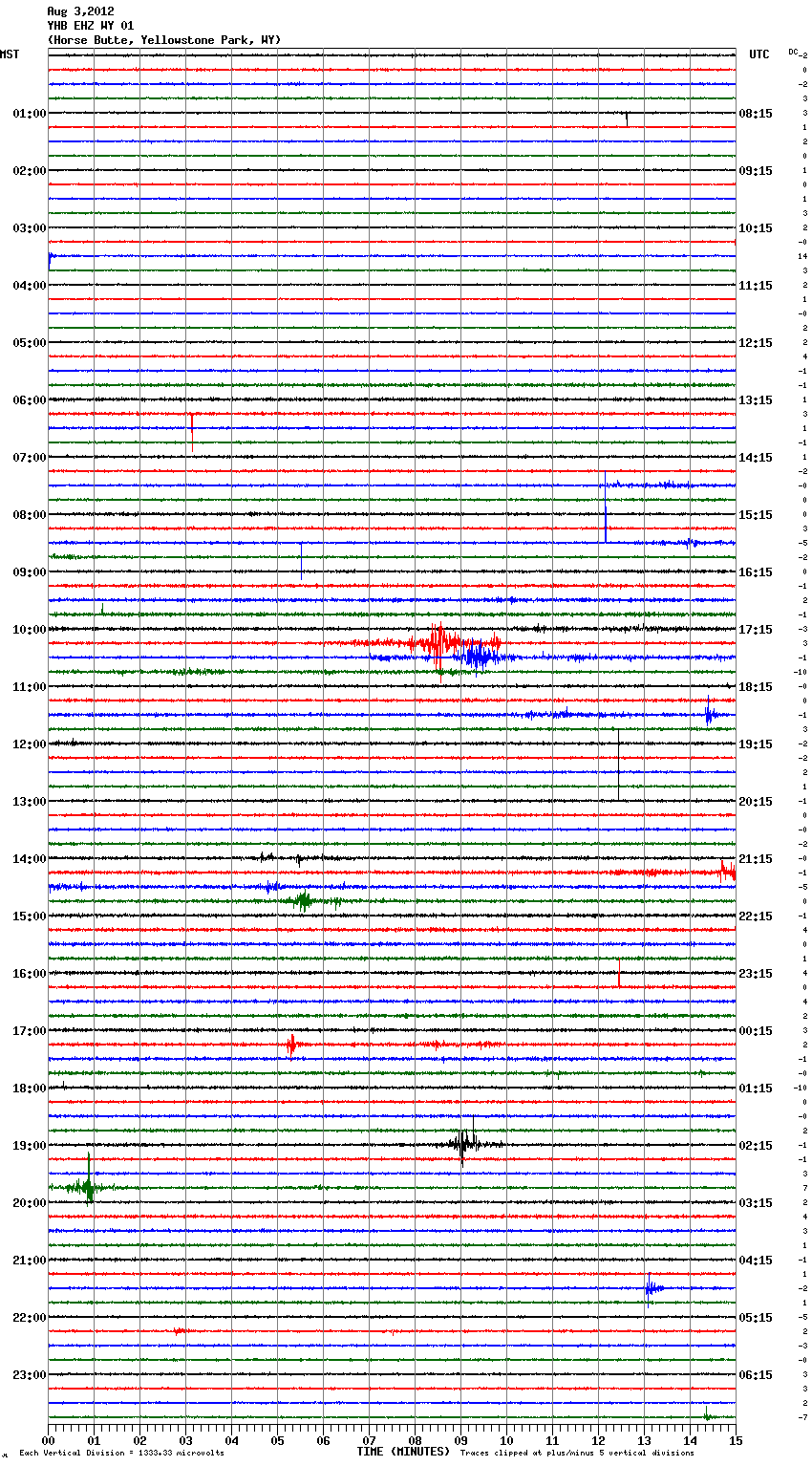
Task: Select the '18:00' MST time label
Action: pyautogui.click(x=30, y=1089)
